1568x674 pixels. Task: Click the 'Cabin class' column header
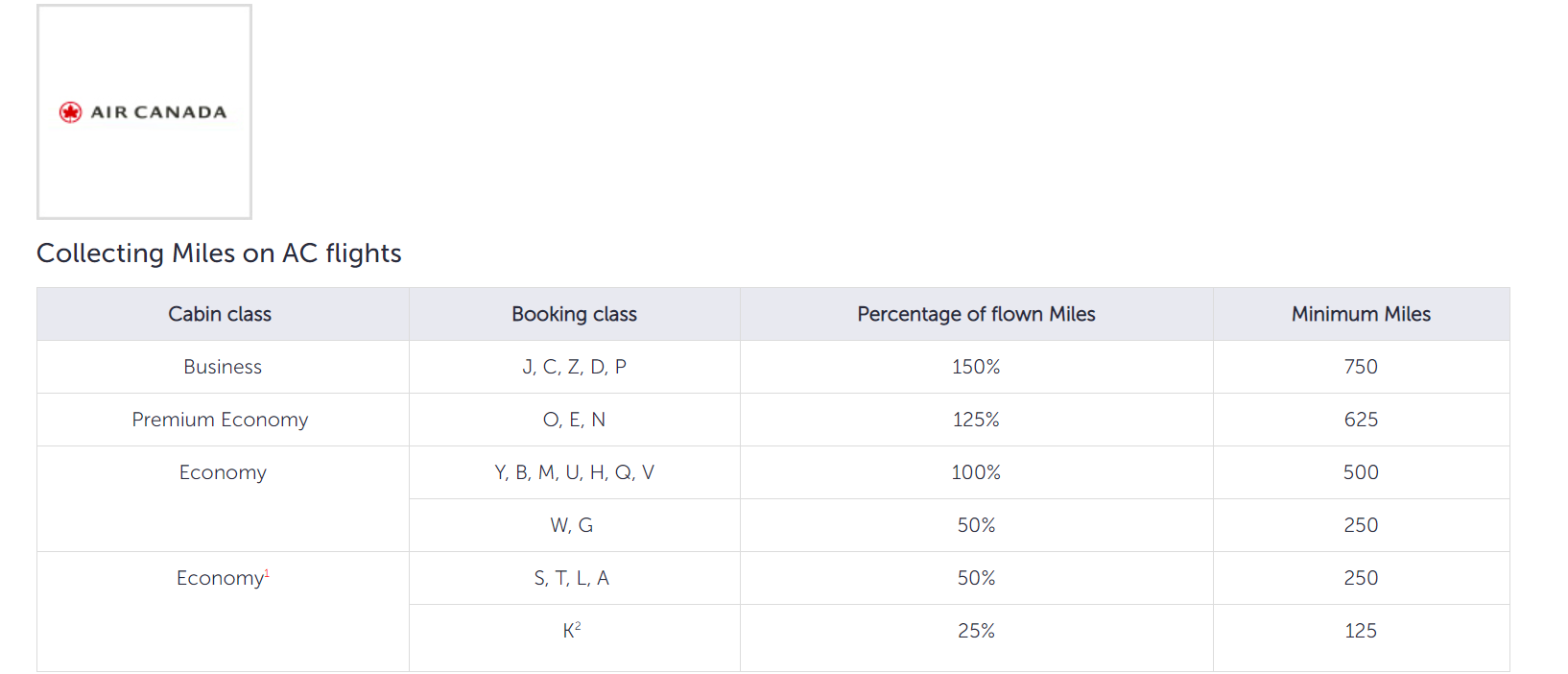point(220,314)
